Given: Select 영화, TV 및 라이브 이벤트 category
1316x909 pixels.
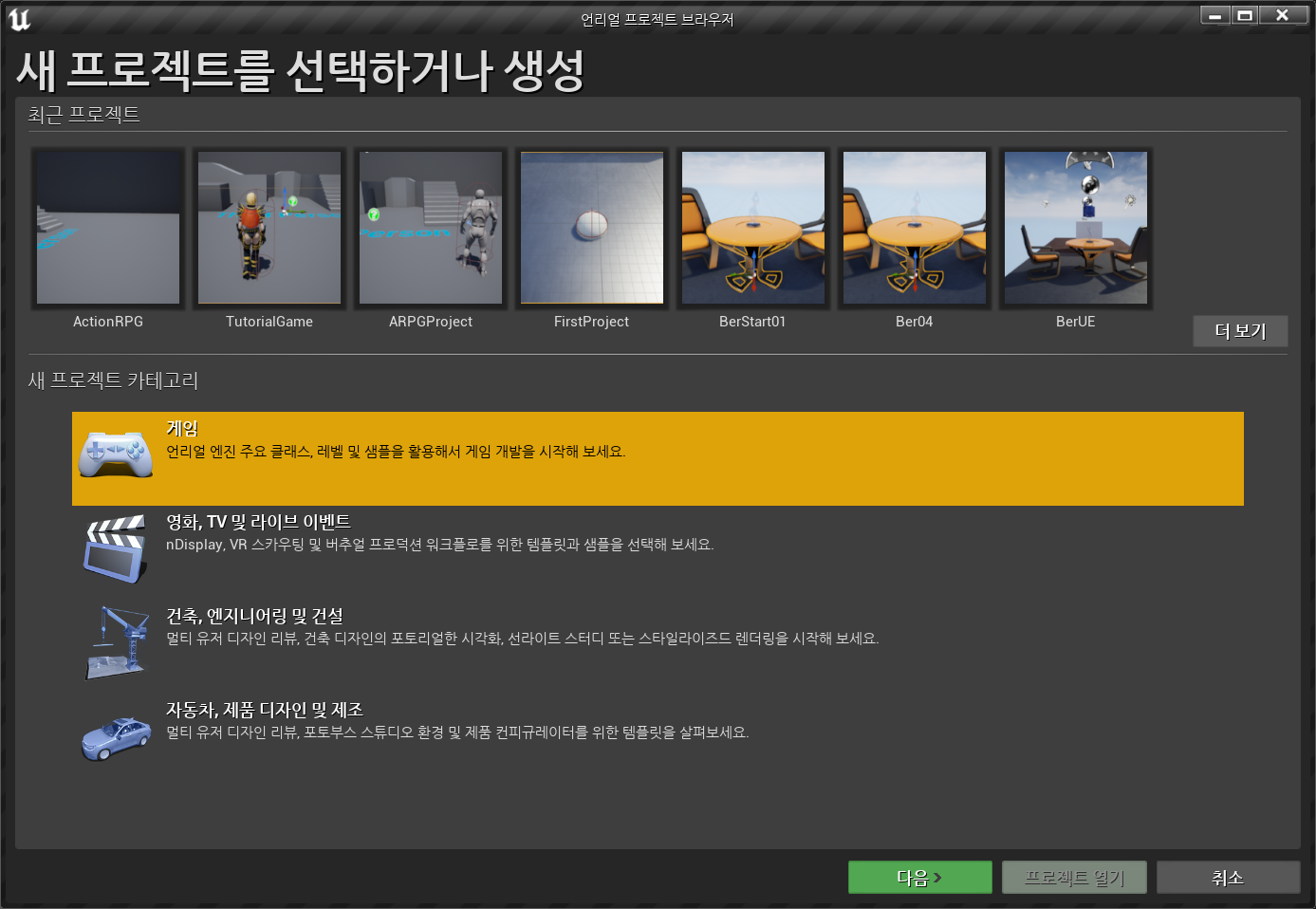Looking at the screenshot, I should 258,522.
